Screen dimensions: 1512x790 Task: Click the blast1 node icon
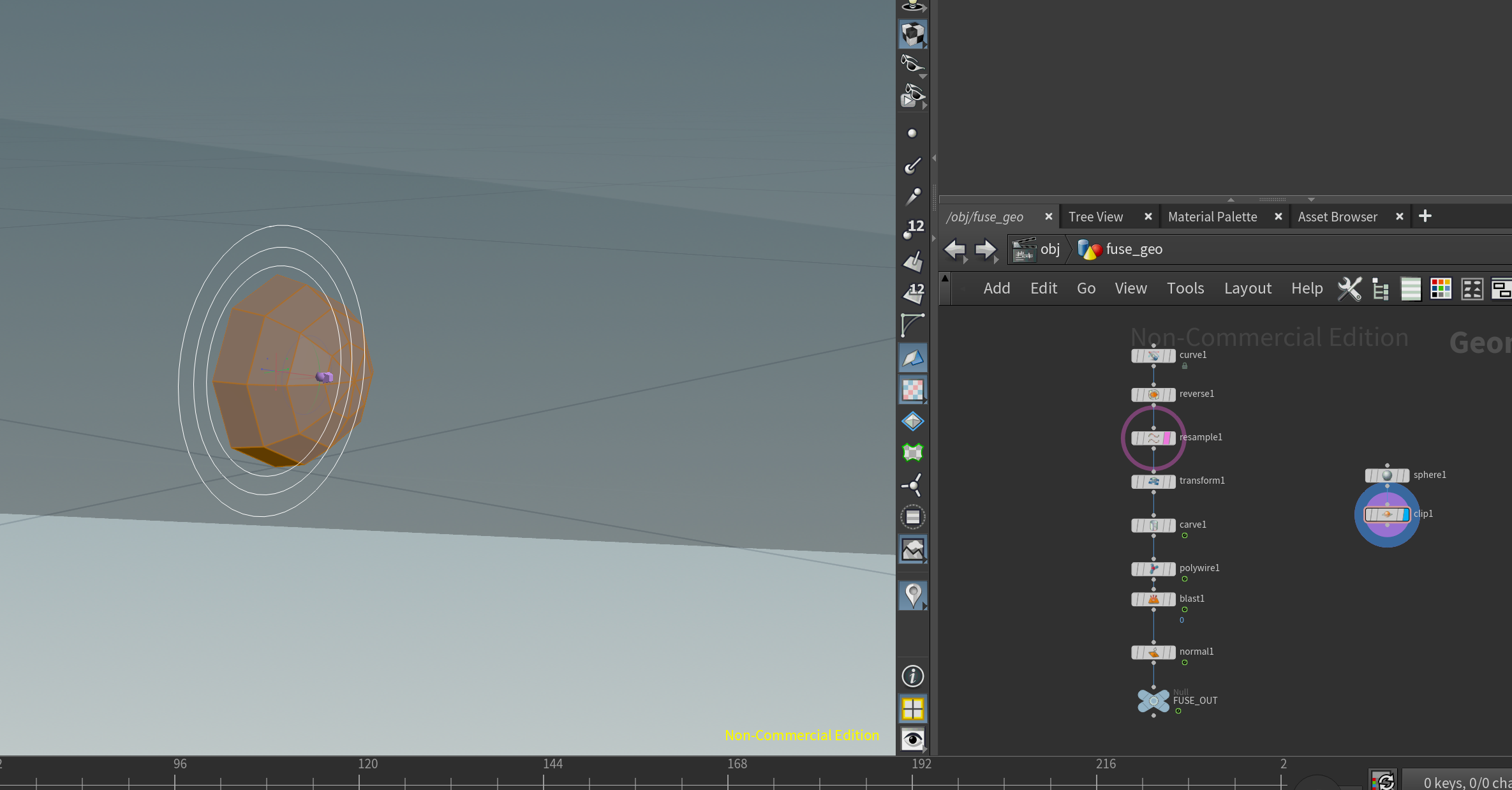(x=1153, y=599)
